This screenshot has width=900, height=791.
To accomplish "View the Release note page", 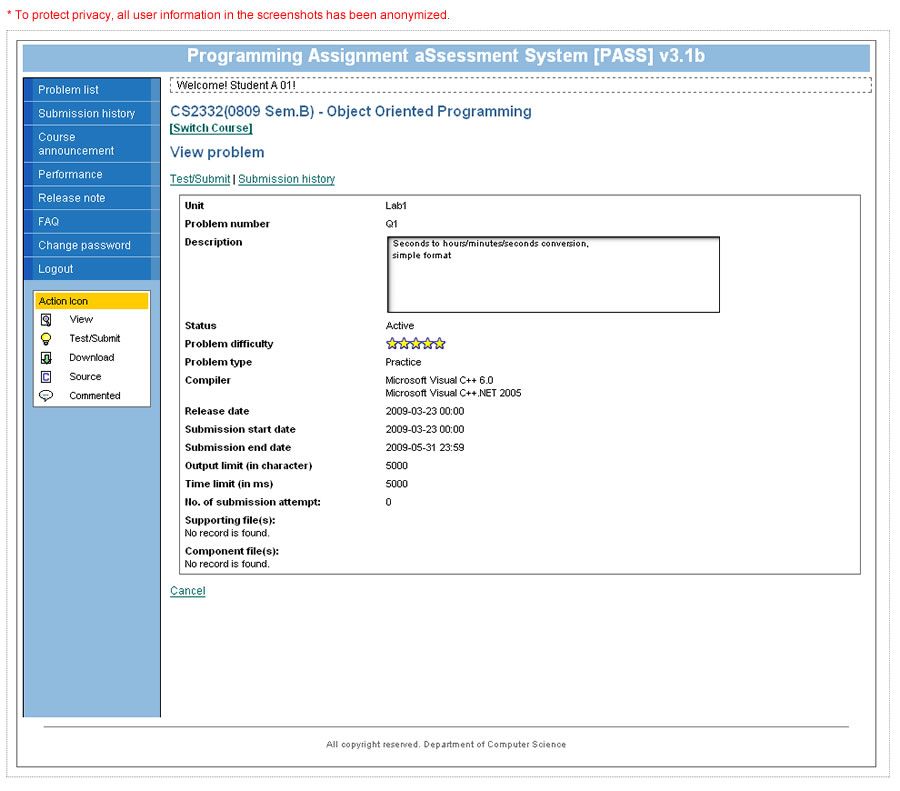I will [72, 198].
